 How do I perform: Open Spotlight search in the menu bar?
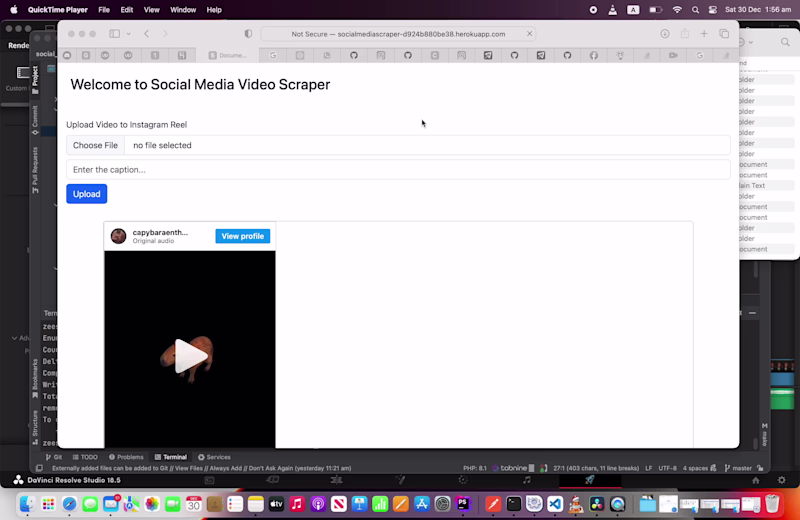coord(695,10)
